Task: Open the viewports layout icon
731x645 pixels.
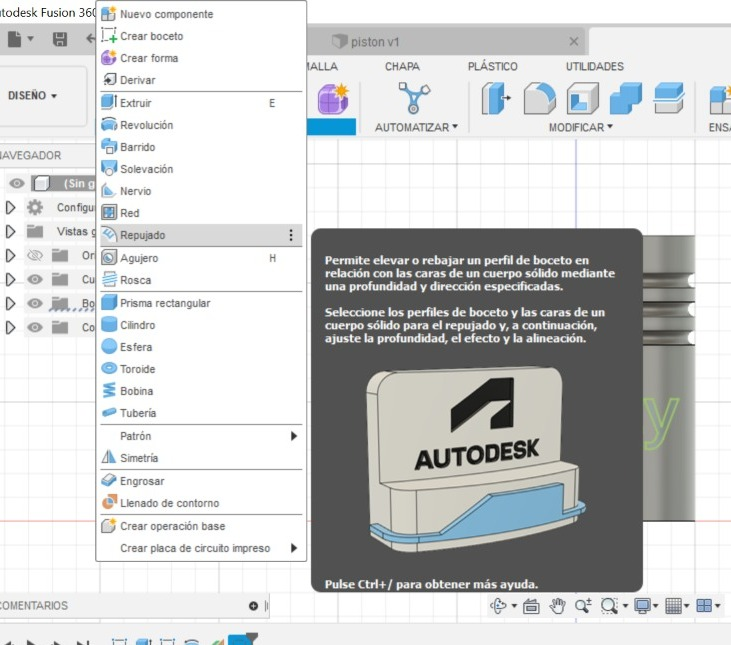Action: pyautogui.click(x=704, y=606)
